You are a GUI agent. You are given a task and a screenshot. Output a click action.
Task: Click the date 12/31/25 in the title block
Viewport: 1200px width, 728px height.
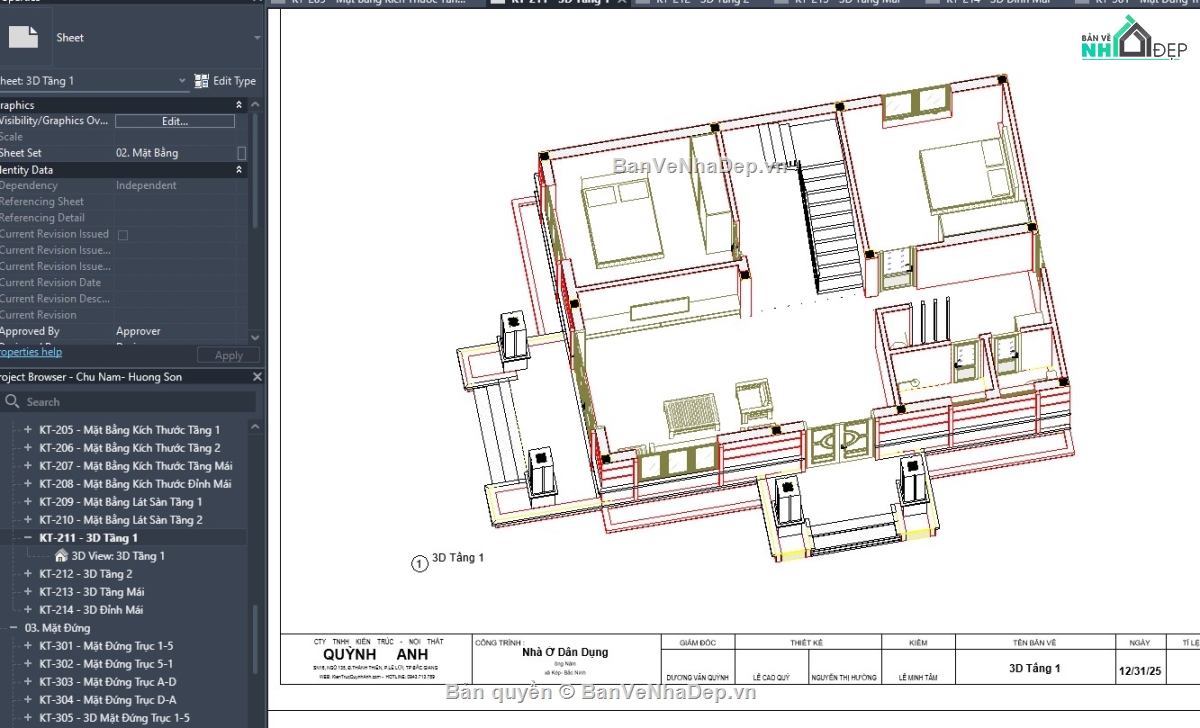pos(1139,670)
